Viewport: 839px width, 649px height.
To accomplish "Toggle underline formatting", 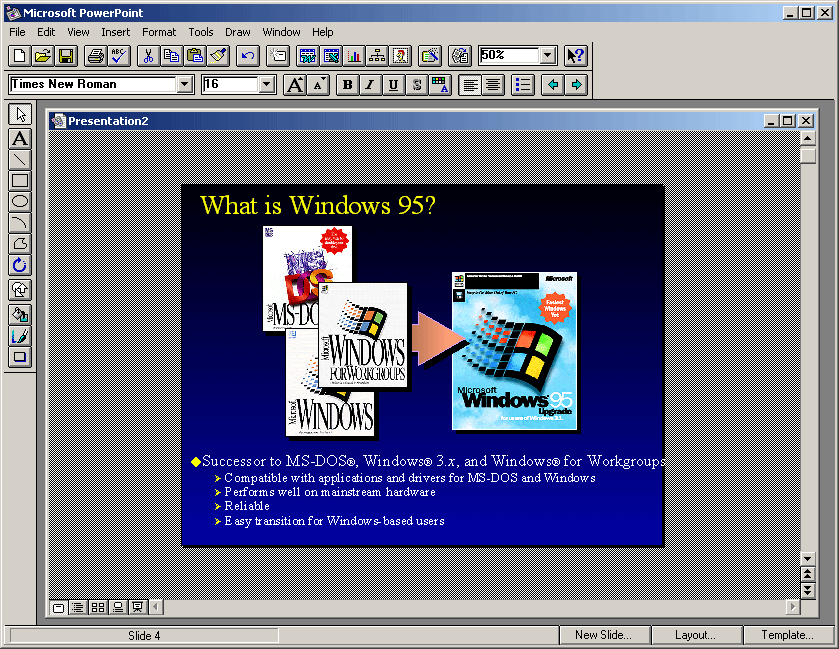I will 393,85.
